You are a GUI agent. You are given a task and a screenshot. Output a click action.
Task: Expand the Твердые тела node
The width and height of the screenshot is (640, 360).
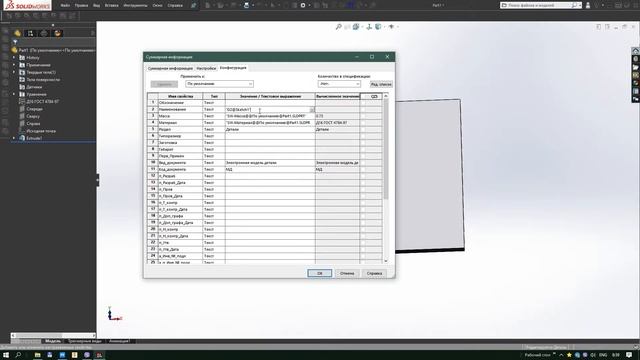14,72
